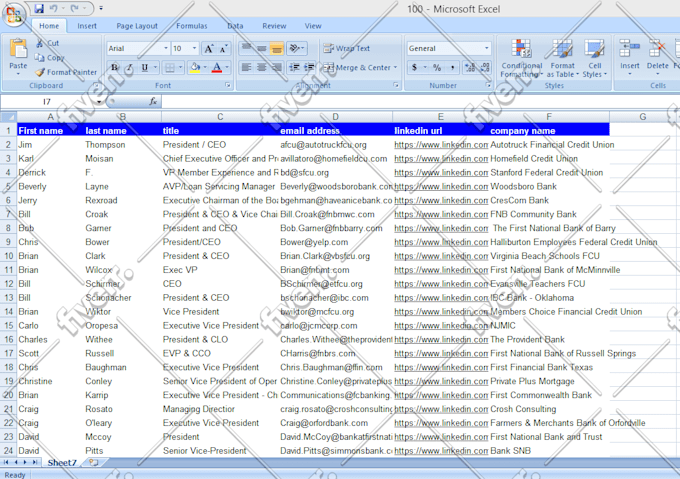Apply comma style
The height and width of the screenshot is (479, 680).
click(x=452, y=68)
